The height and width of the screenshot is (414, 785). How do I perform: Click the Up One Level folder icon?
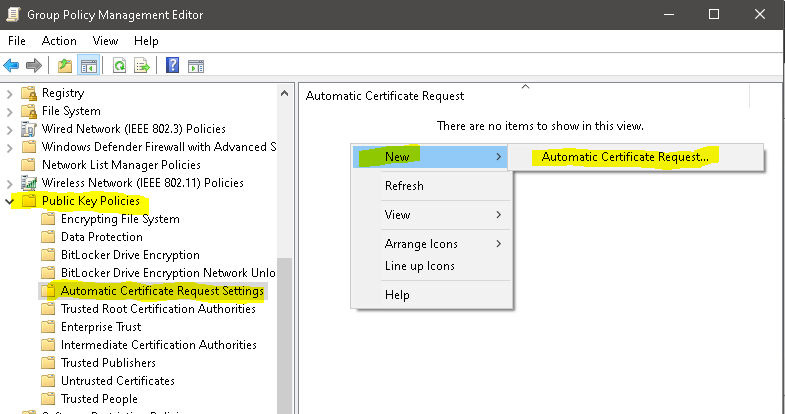[65, 66]
